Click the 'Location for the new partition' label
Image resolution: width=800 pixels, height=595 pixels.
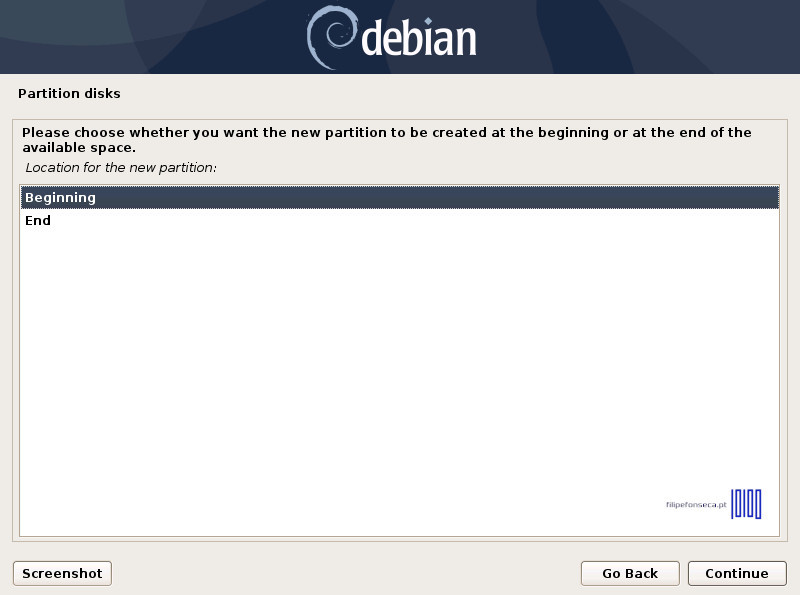pos(121,167)
